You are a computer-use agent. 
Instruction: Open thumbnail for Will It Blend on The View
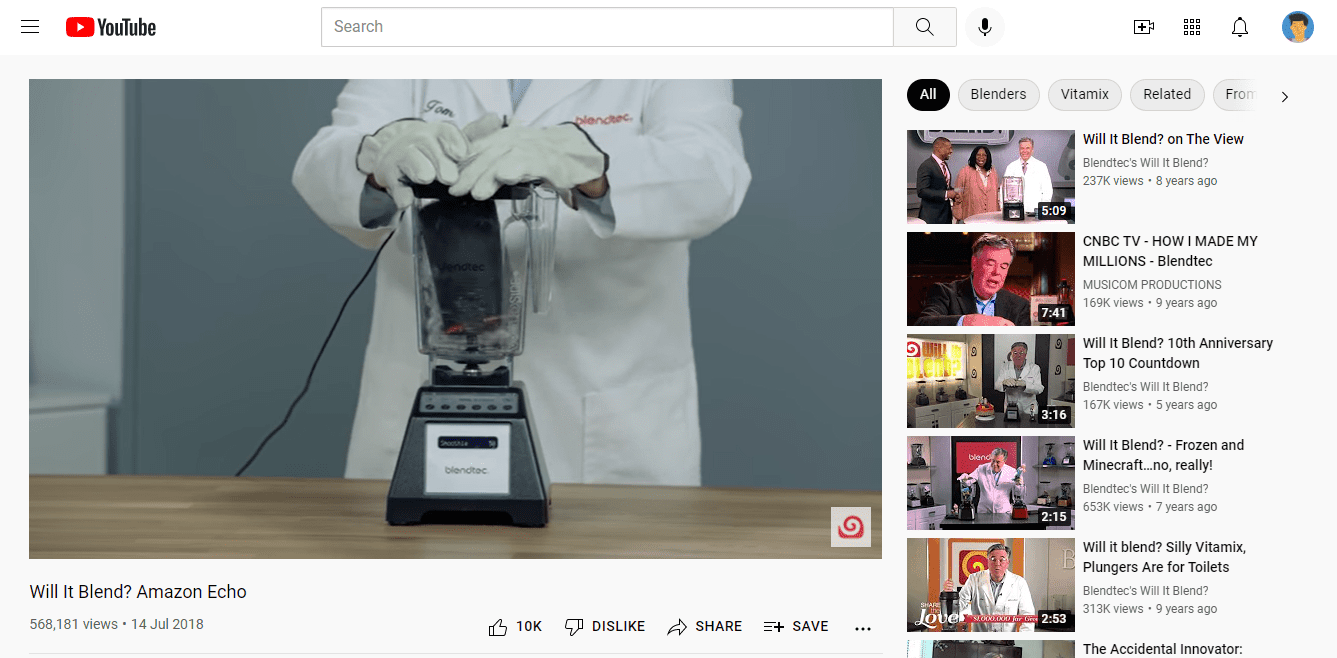click(x=991, y=177)
